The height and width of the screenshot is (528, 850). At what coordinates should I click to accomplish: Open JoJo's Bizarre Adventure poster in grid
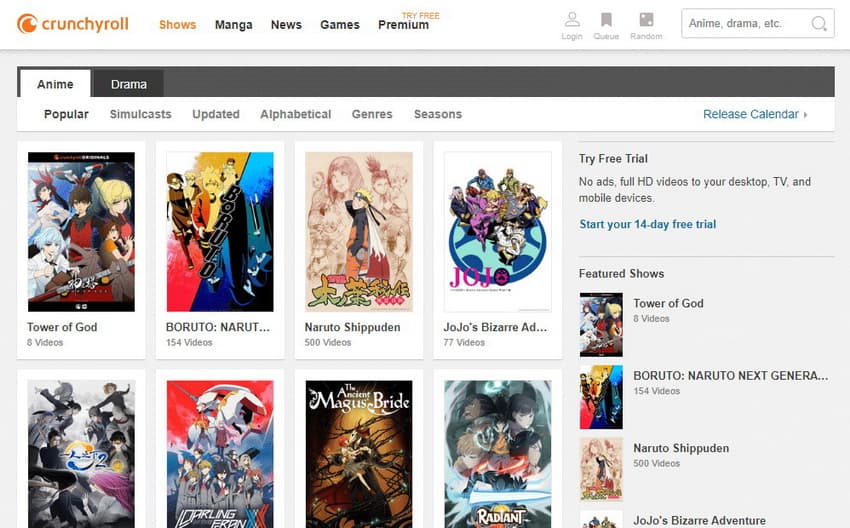(x=498, y=231)
